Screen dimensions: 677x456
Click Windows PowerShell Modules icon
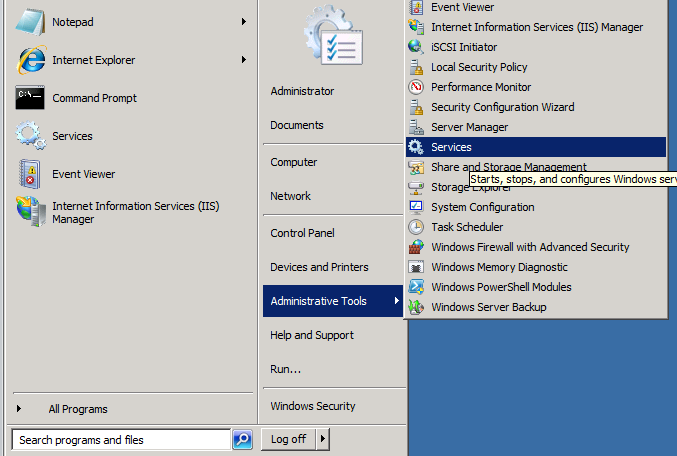(416, 287)
